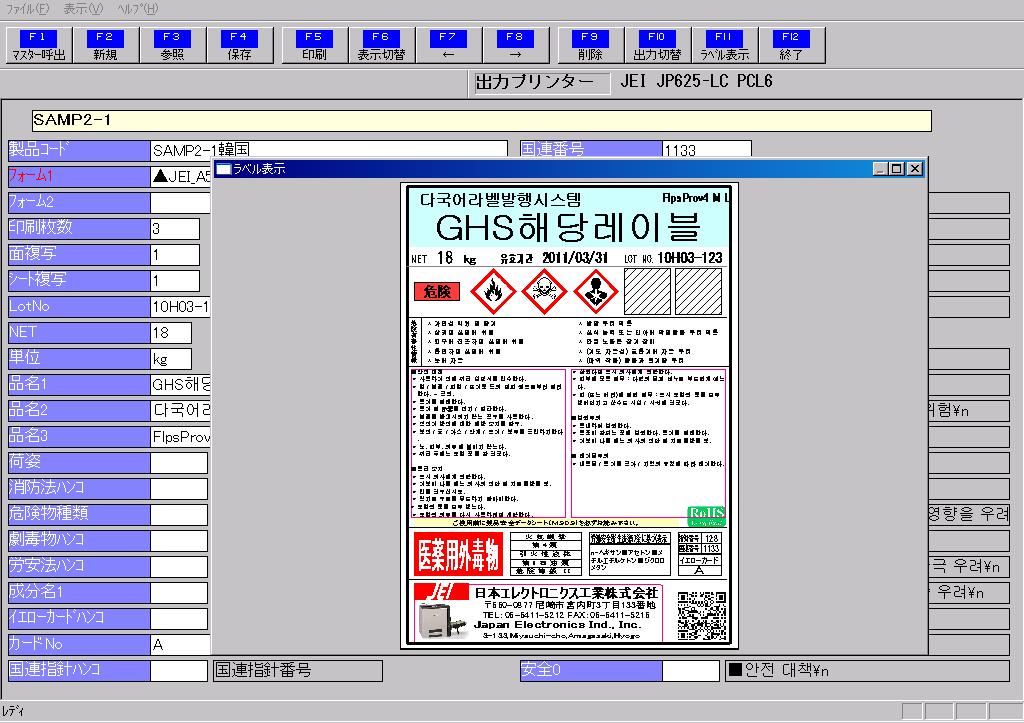Click the 印刷枚数 field showing 3
Image resolution: width=1024 pixels, height=723 pixels.
pos(175,229)
